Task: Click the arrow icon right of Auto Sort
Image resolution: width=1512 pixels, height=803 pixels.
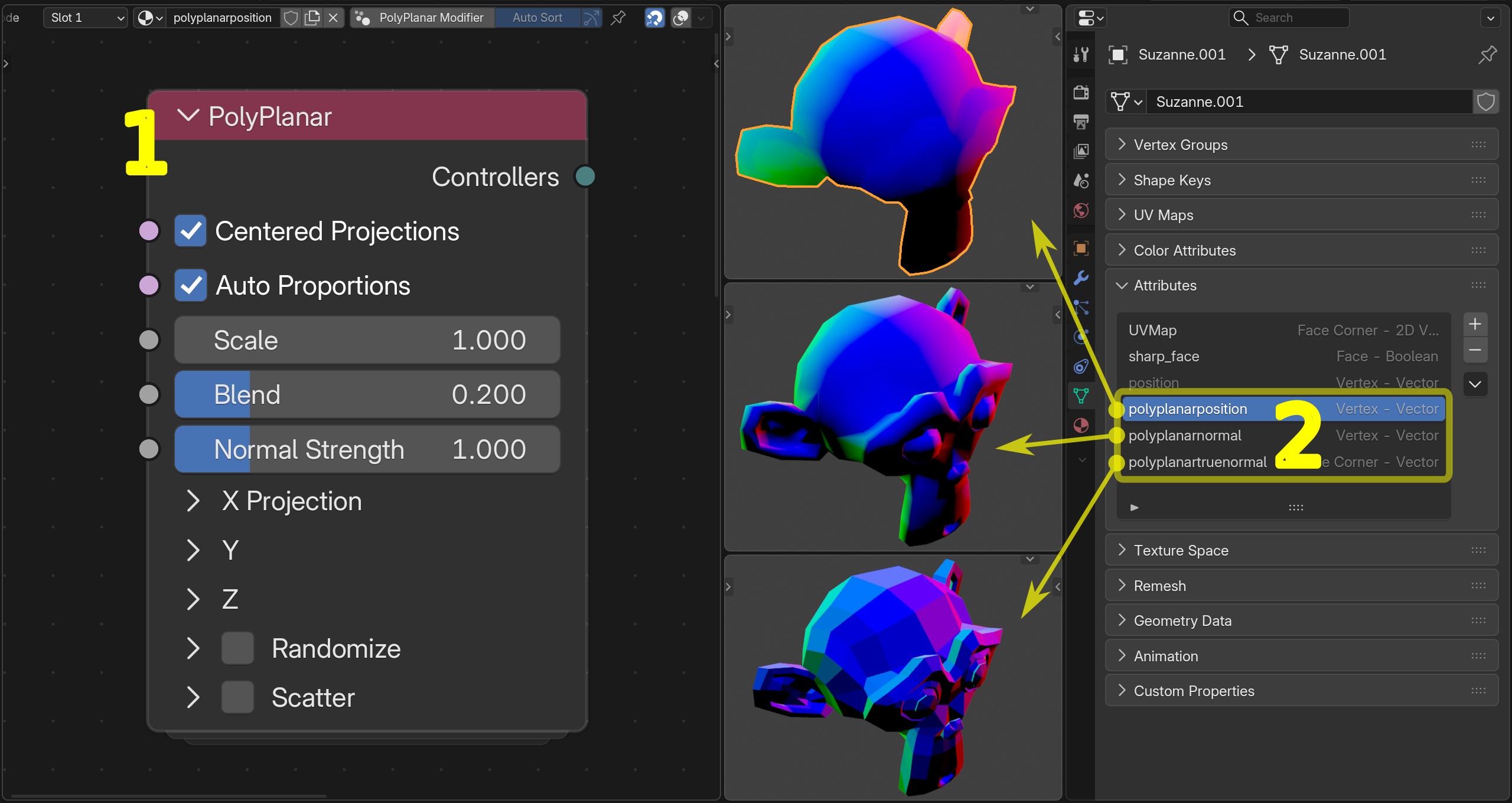Action: (591, 18)
